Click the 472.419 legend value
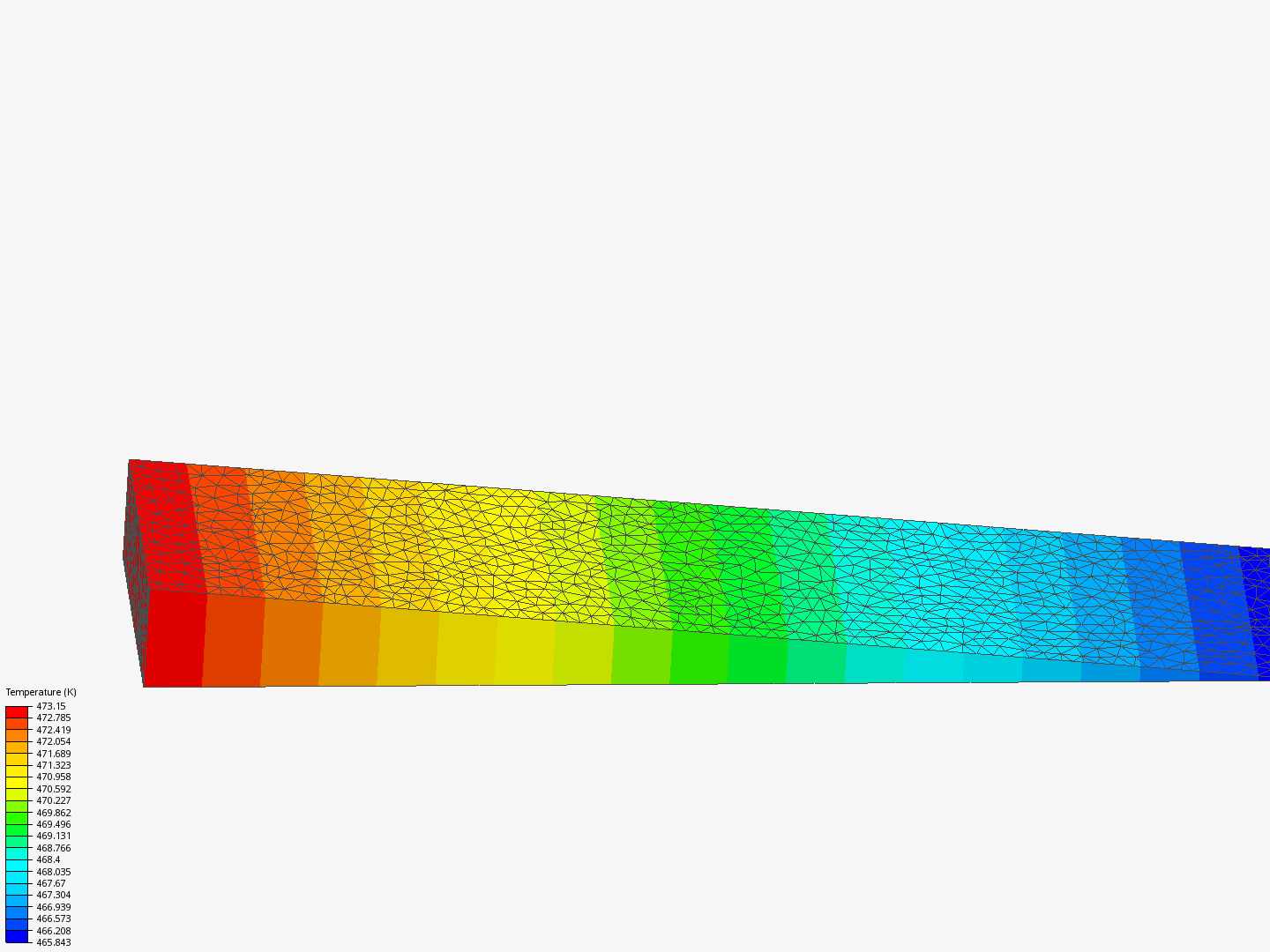The width and height of the screenshot is (1270, 952). coord(53,730)
